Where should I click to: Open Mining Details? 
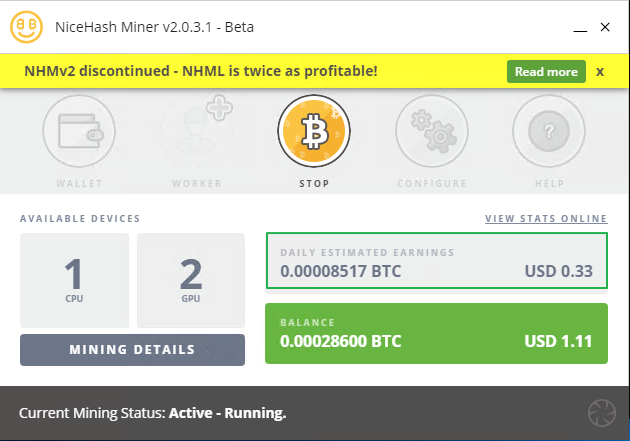pos(132,350)
